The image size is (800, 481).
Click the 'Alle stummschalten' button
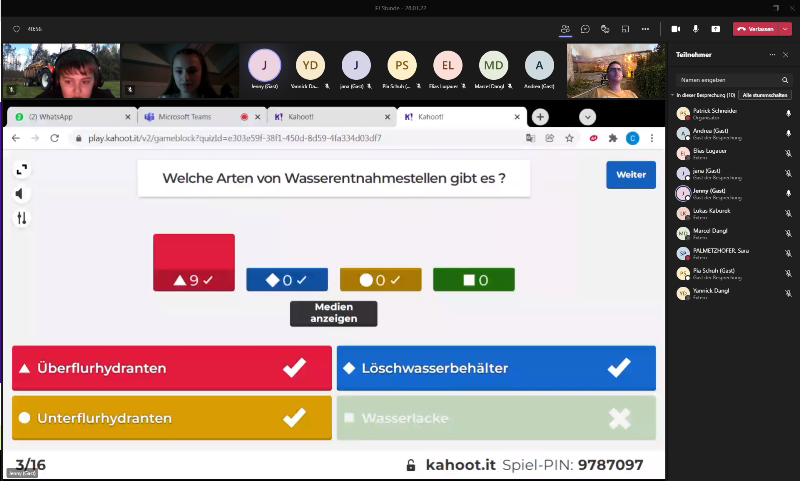[x=765, y=95]
